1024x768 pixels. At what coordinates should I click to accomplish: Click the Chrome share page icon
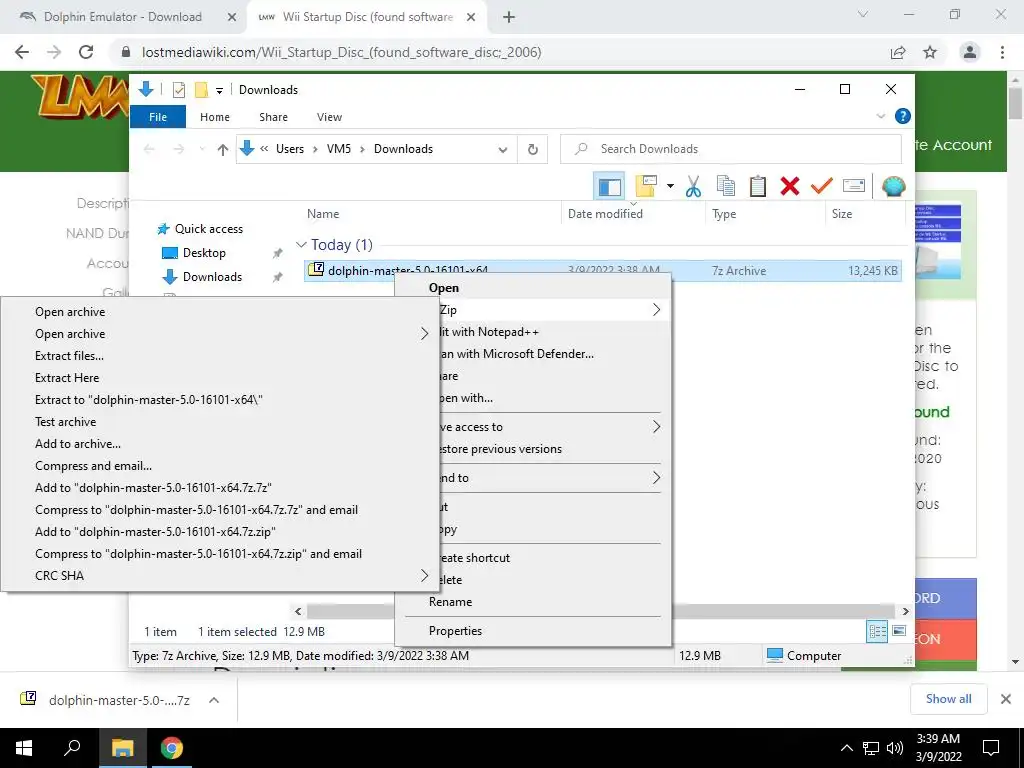click(898, 52)
